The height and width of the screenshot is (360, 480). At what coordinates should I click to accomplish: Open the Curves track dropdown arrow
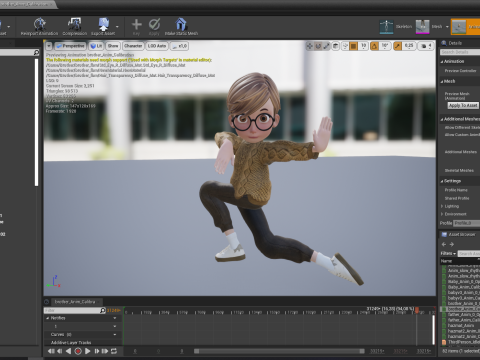pos(115,334)
